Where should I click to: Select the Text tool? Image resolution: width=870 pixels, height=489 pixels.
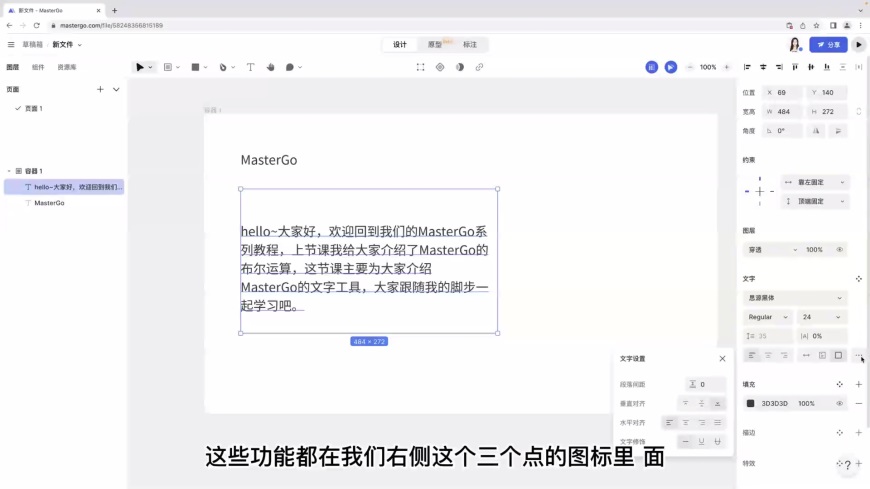point(250,67)
